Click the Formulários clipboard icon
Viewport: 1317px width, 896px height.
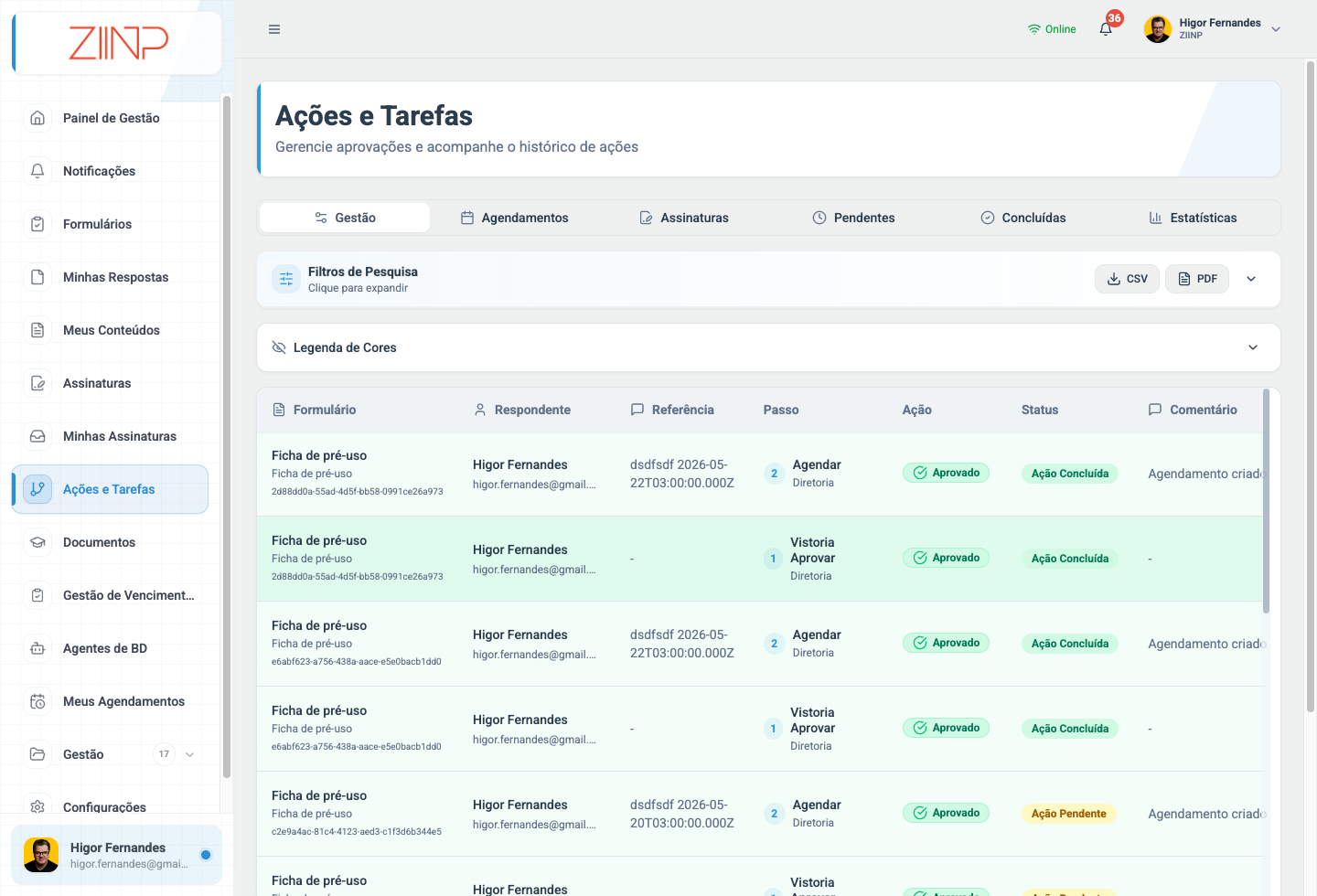[37, 224]
